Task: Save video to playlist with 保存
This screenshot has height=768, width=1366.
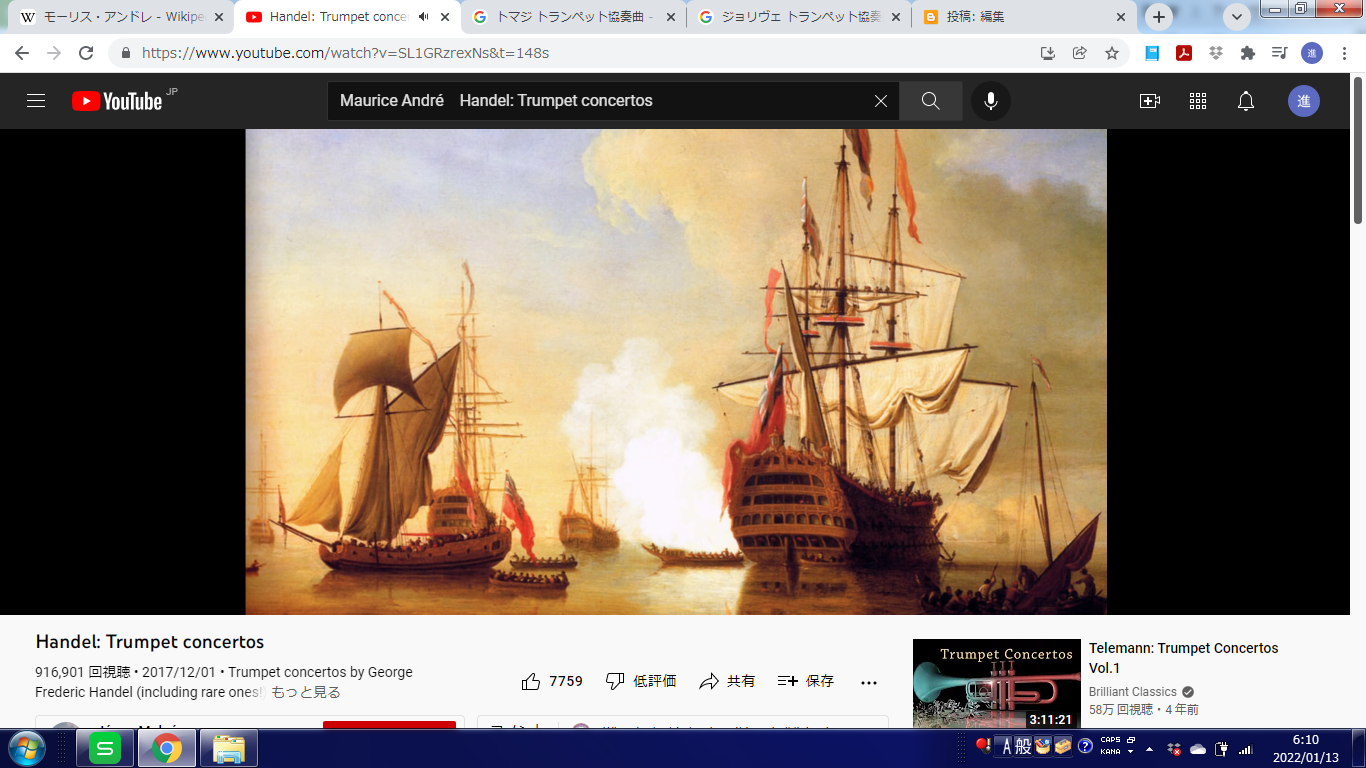Action: tap(806, 681)
